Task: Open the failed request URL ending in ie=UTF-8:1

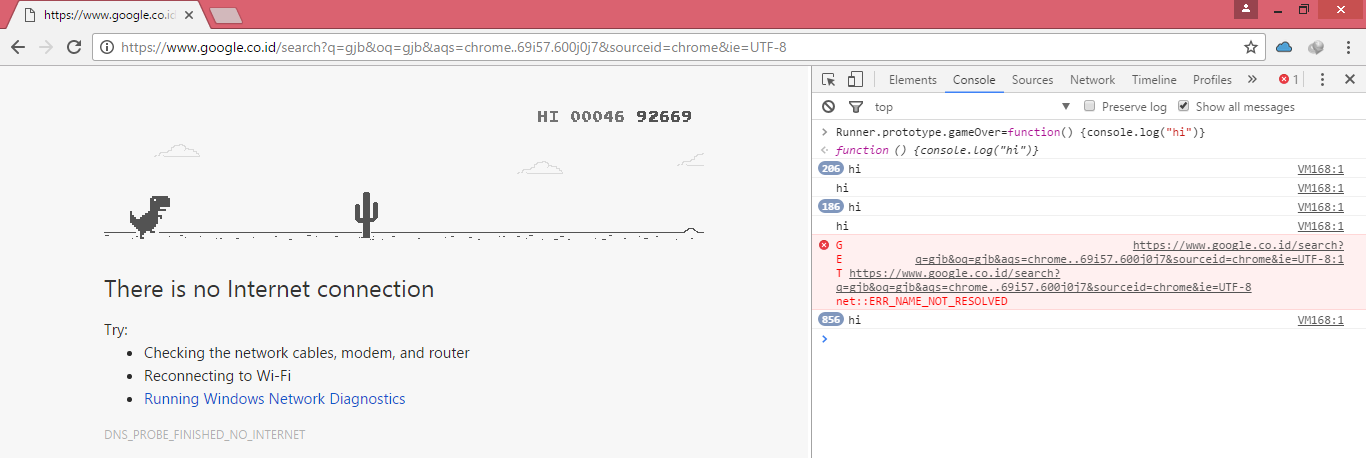Action: tap(1130, 252)
